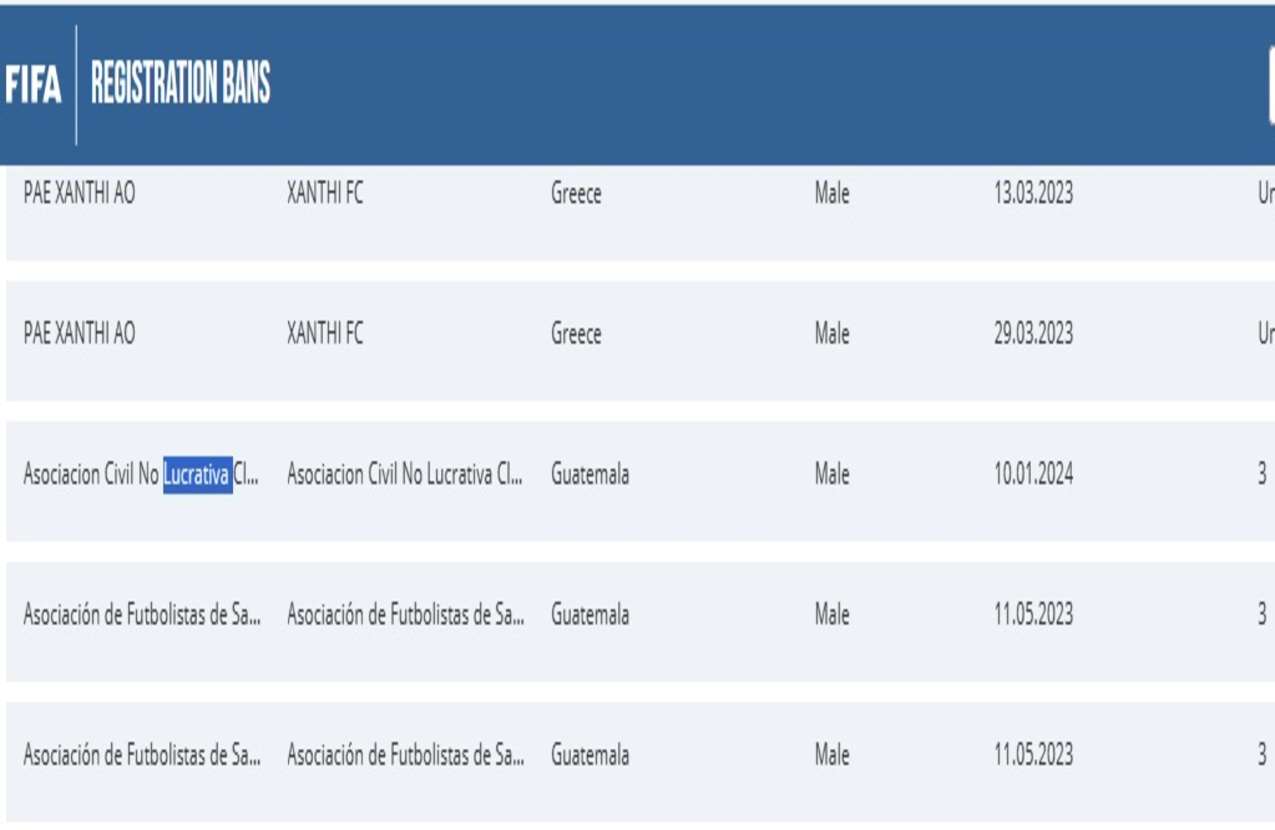Screen dimensions: 1275x830
Task: Select the date 13.03.2023
Action: [x=1033, y=194]
